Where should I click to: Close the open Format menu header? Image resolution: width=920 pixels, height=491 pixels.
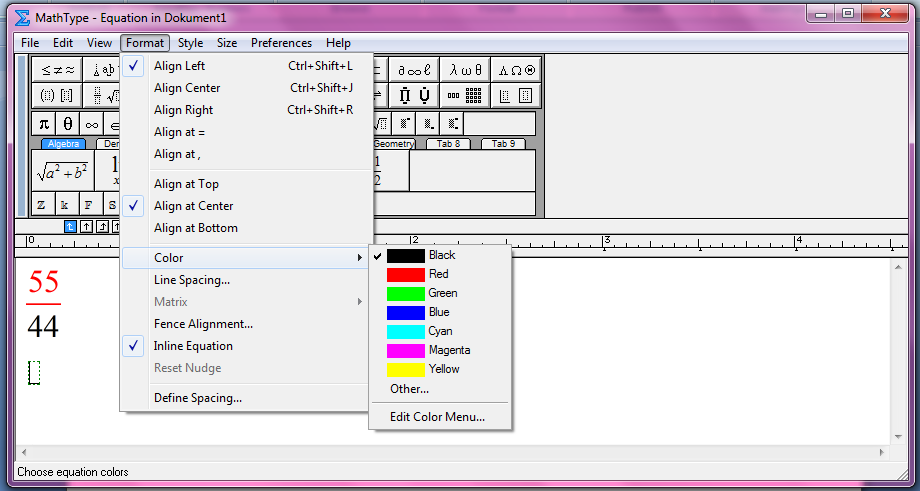[145, 43]
